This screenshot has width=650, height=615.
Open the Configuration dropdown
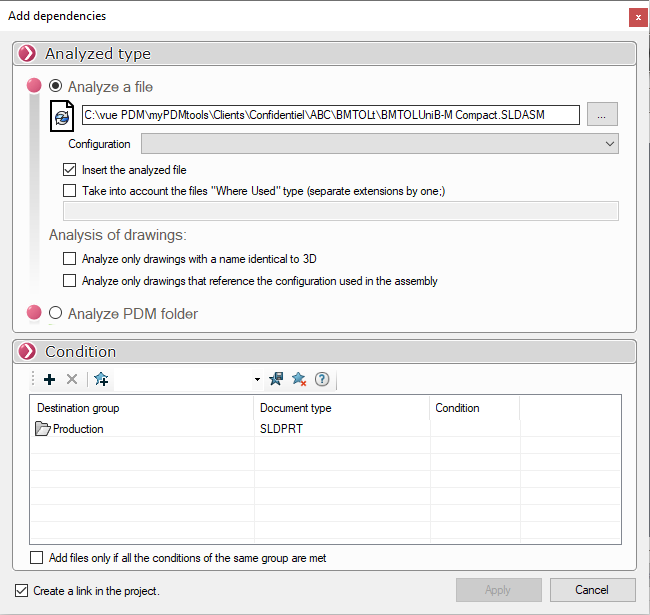coord(379,144)
